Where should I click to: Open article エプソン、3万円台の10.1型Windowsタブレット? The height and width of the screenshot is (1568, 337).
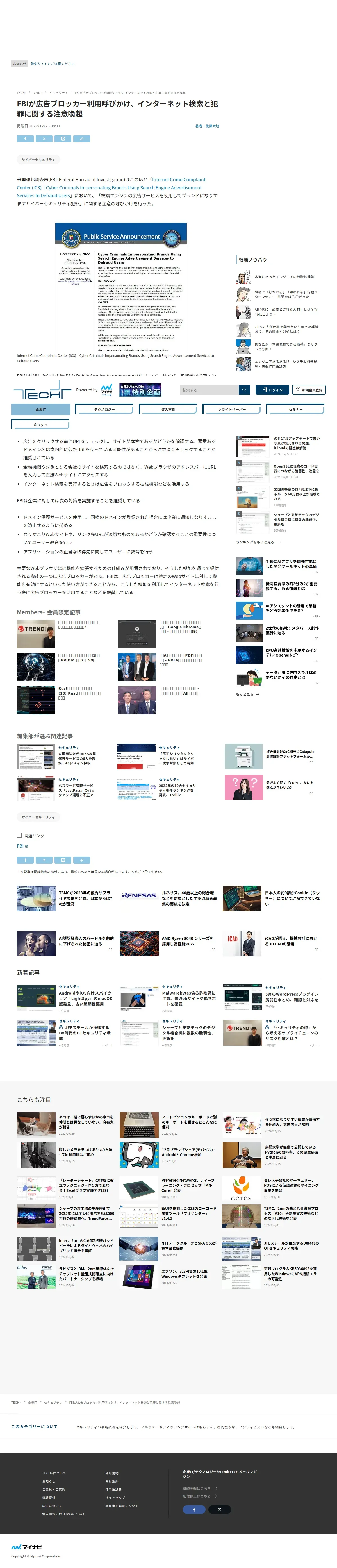[x=184, y=1273]
